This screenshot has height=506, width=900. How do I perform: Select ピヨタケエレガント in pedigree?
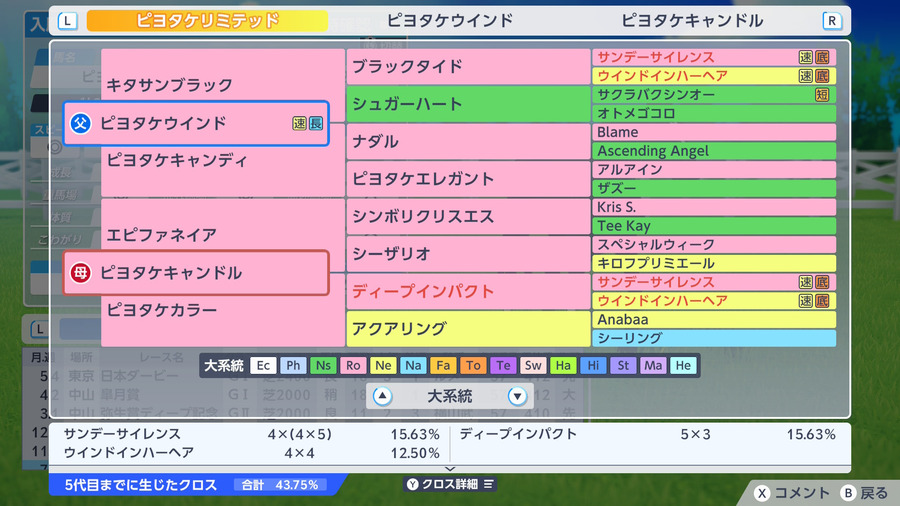468,179
